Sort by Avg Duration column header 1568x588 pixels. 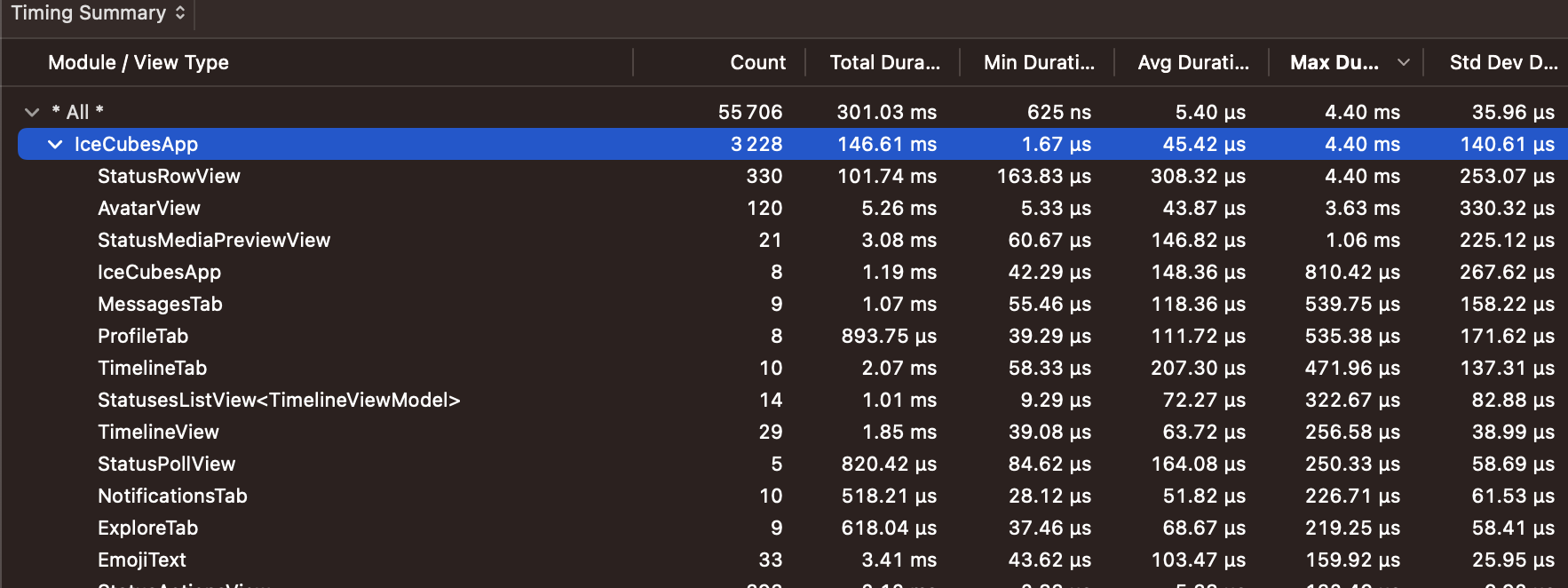1193,62
